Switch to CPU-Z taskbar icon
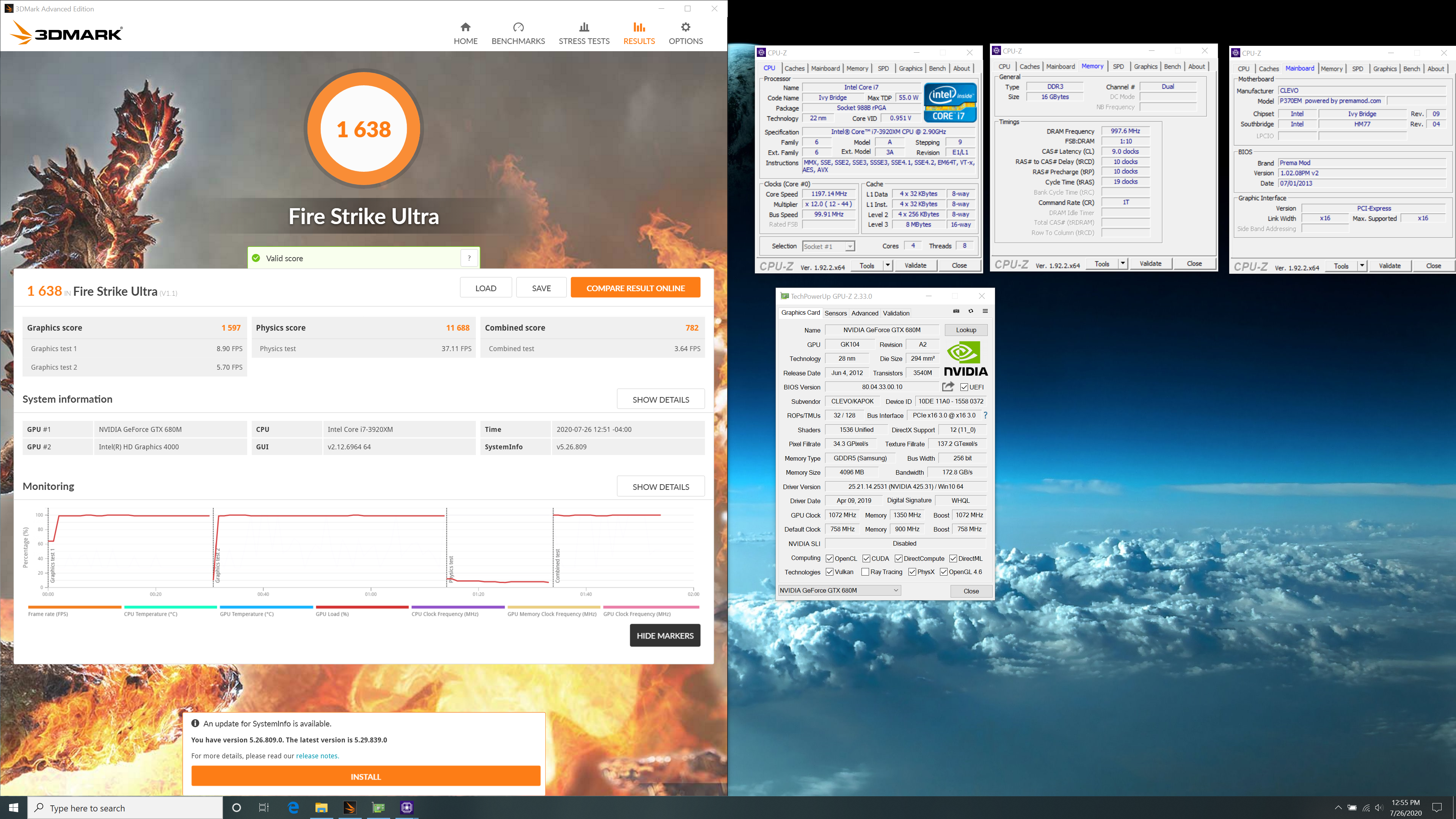The width and height of the screenshot is (1456, 819). coord(406,808)
